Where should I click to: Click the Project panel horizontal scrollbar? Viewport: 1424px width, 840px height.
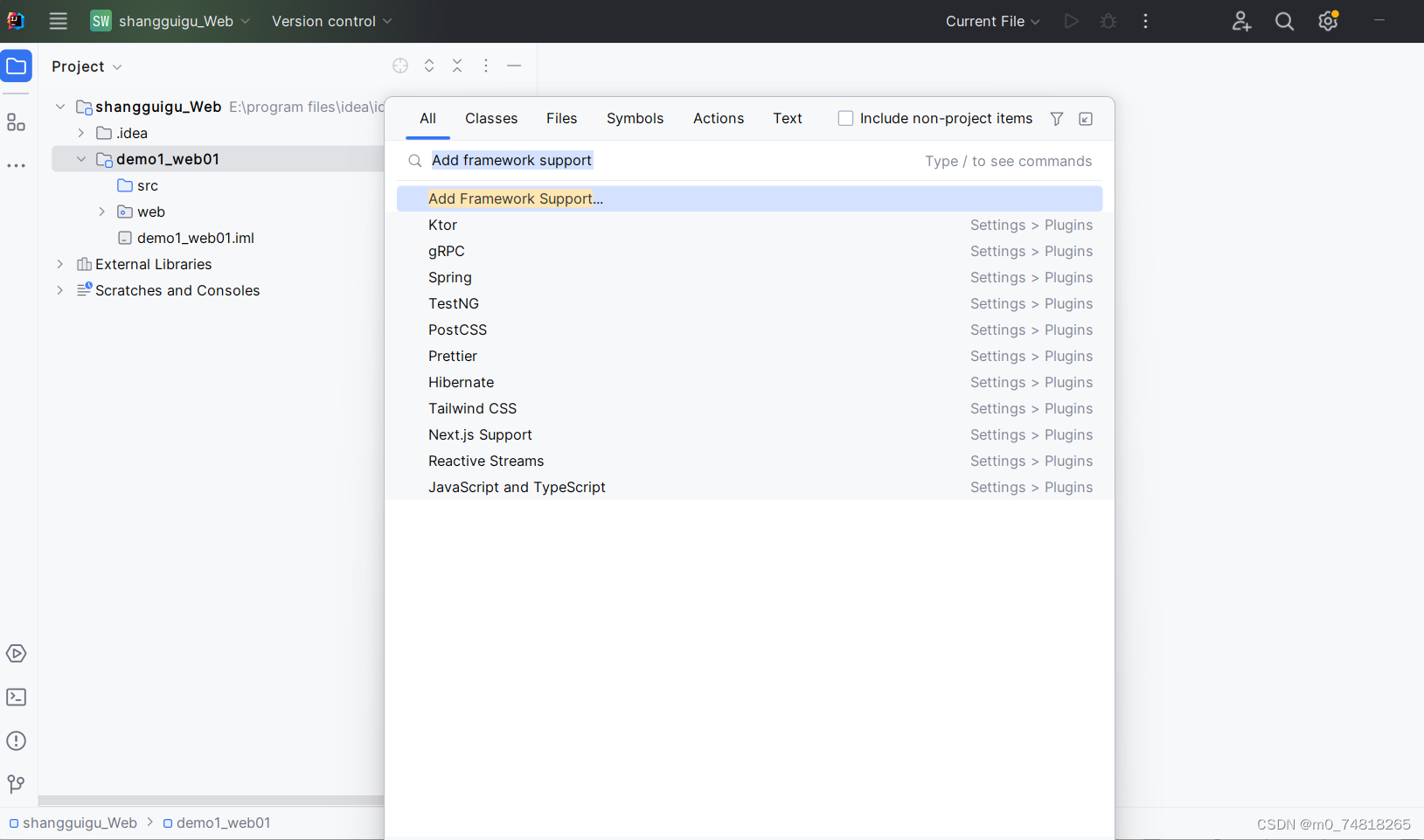pyautogui.click(x=211, y=800)
